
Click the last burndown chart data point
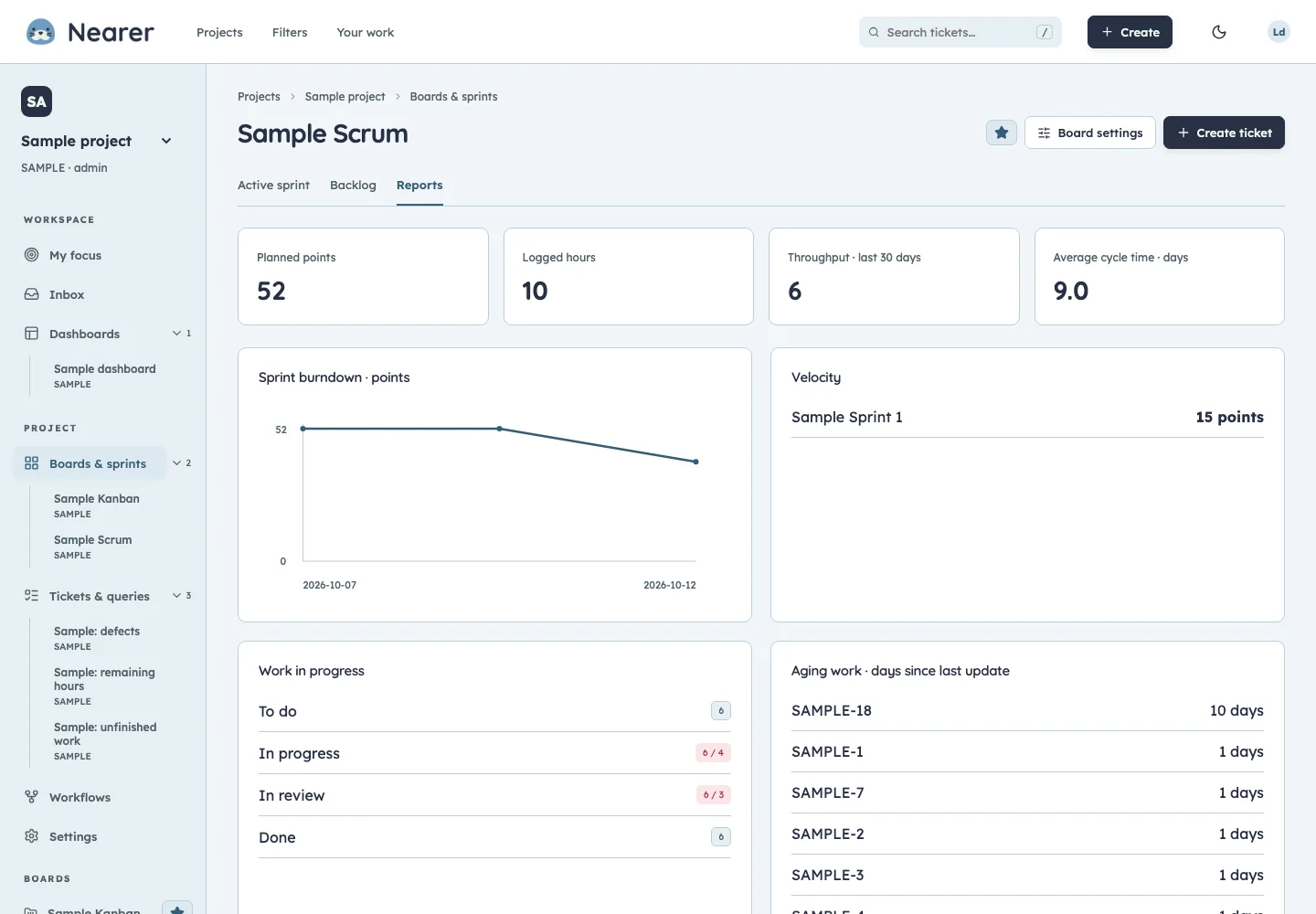pos(695,462)
